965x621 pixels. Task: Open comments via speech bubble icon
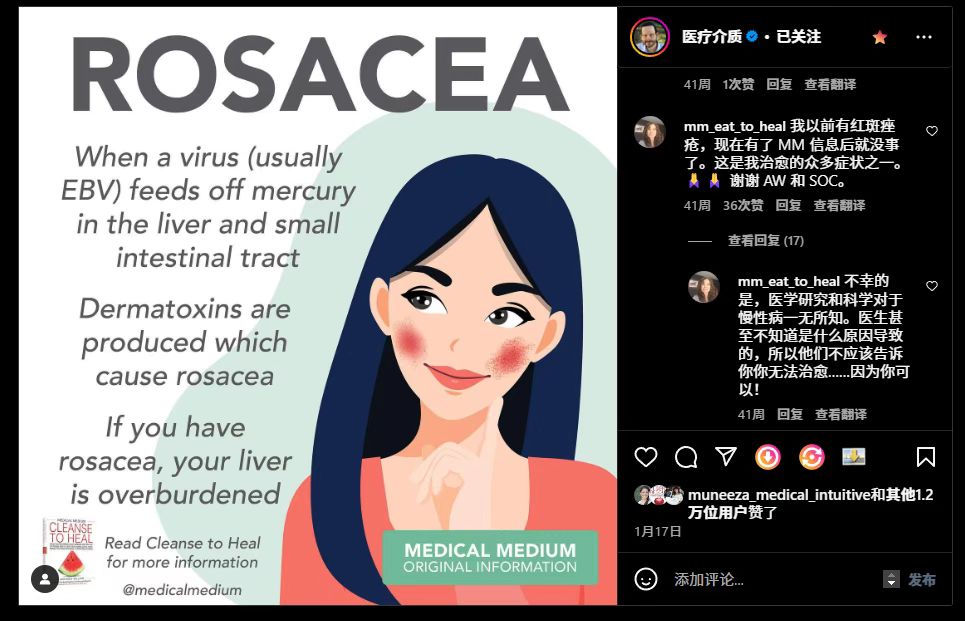686,457
